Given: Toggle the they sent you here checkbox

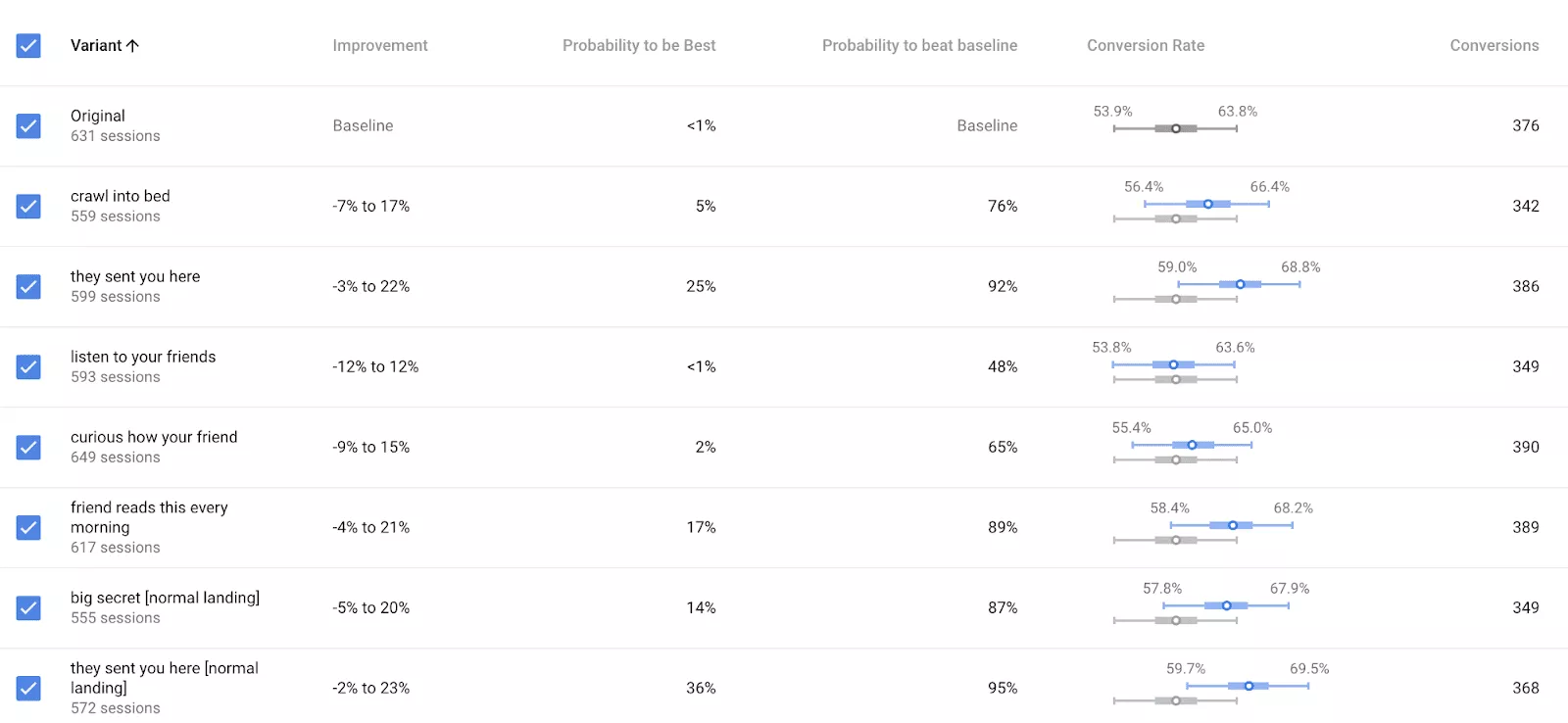Looking at the screenshot, I should 28,286.
